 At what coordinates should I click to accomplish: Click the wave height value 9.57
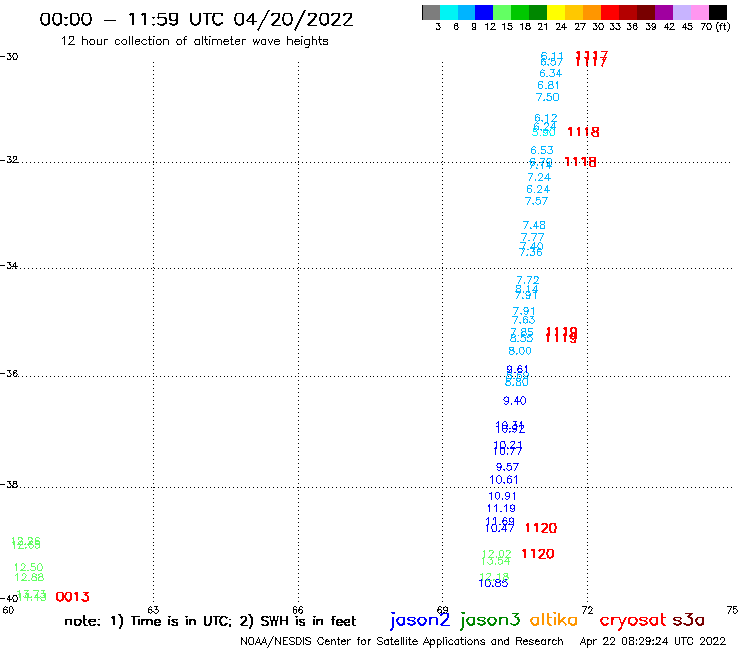click(x=507, y=467)
